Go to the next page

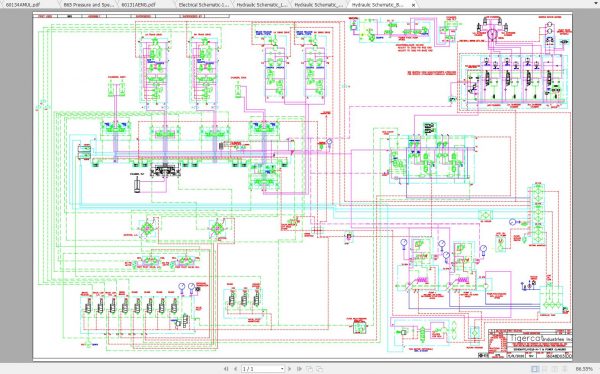[x=290, y=369]
